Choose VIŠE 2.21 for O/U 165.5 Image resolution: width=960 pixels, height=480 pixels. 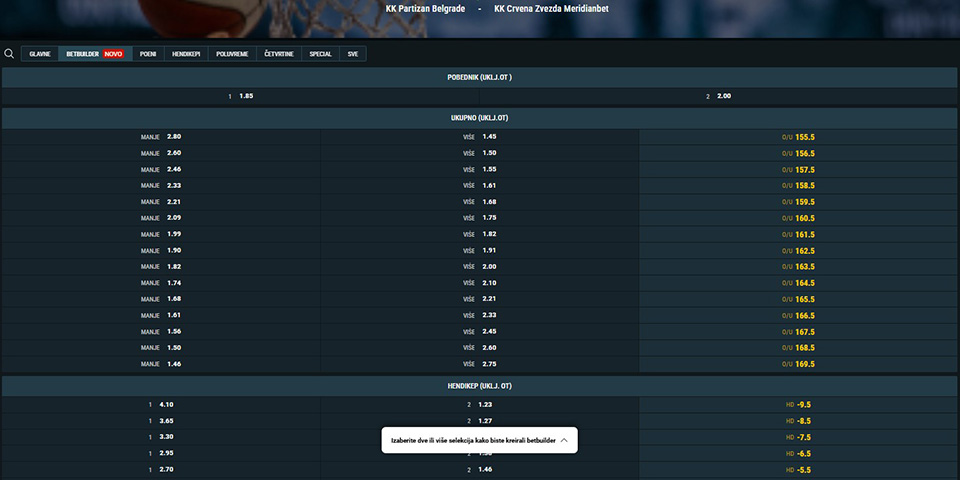click(x=479, y=299)
